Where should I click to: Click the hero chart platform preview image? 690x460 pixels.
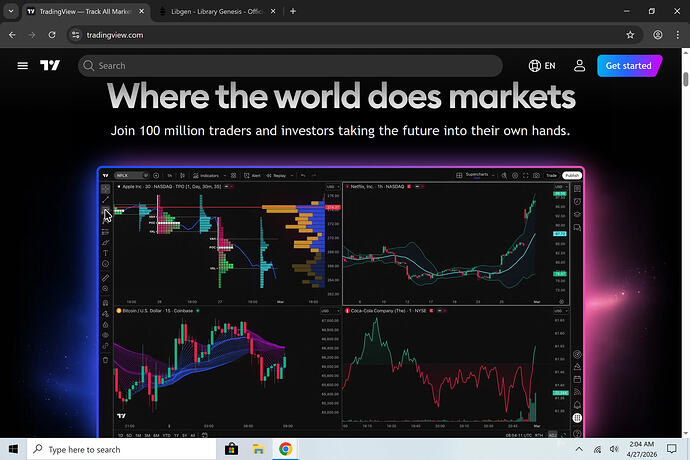[x=341, y=302]
